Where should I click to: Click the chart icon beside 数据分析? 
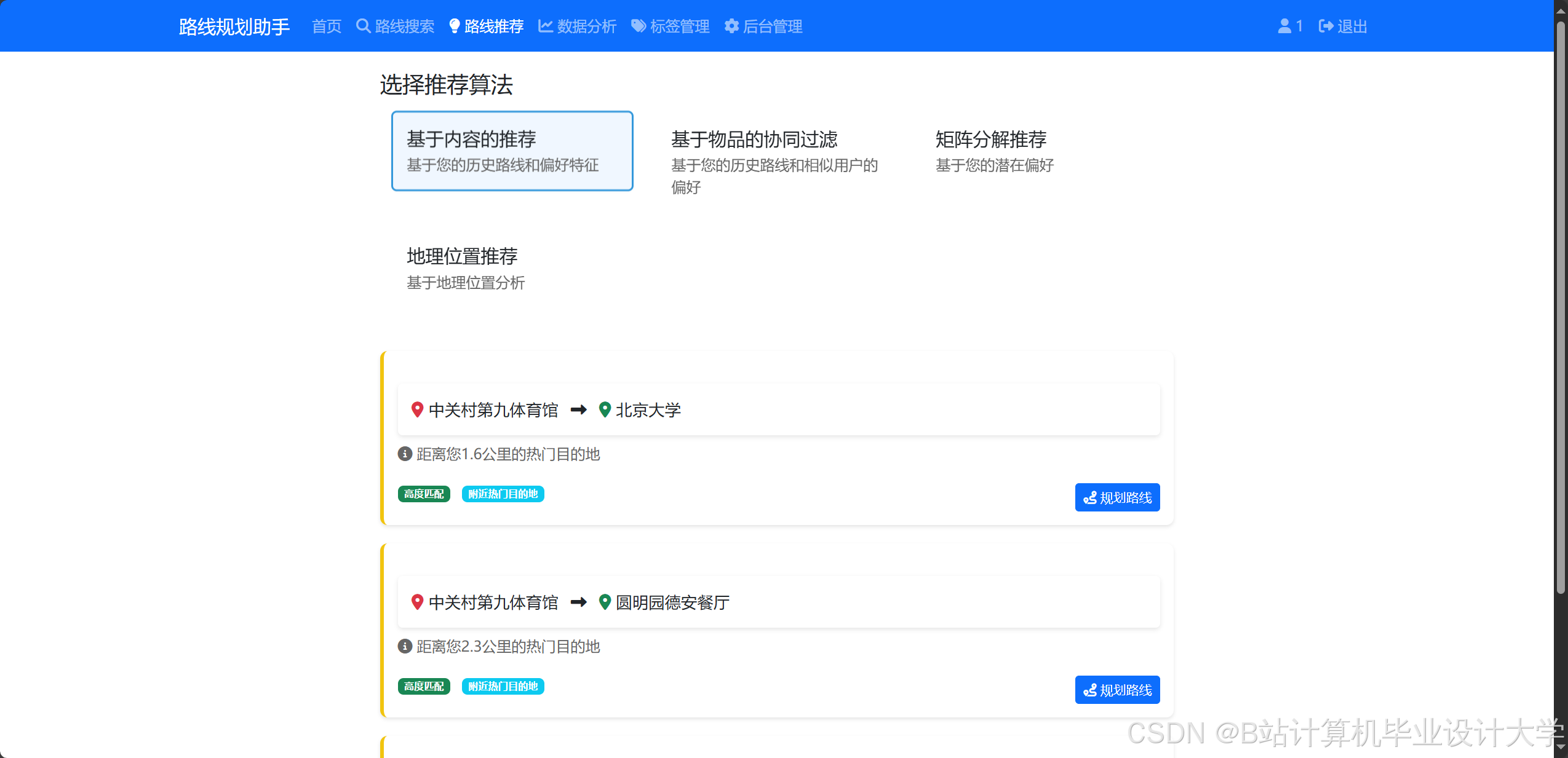point(545,26)
